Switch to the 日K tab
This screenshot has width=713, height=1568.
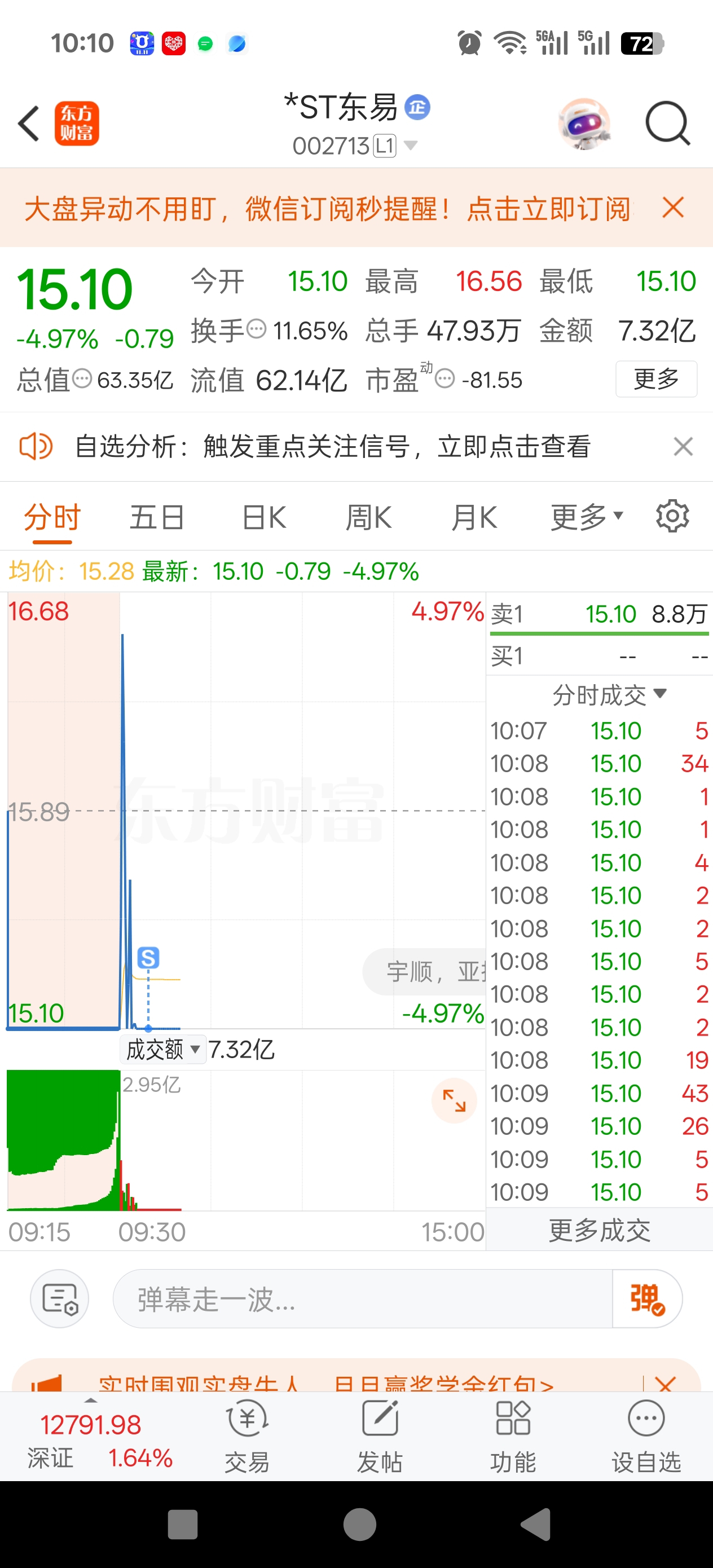click(263, 517)
